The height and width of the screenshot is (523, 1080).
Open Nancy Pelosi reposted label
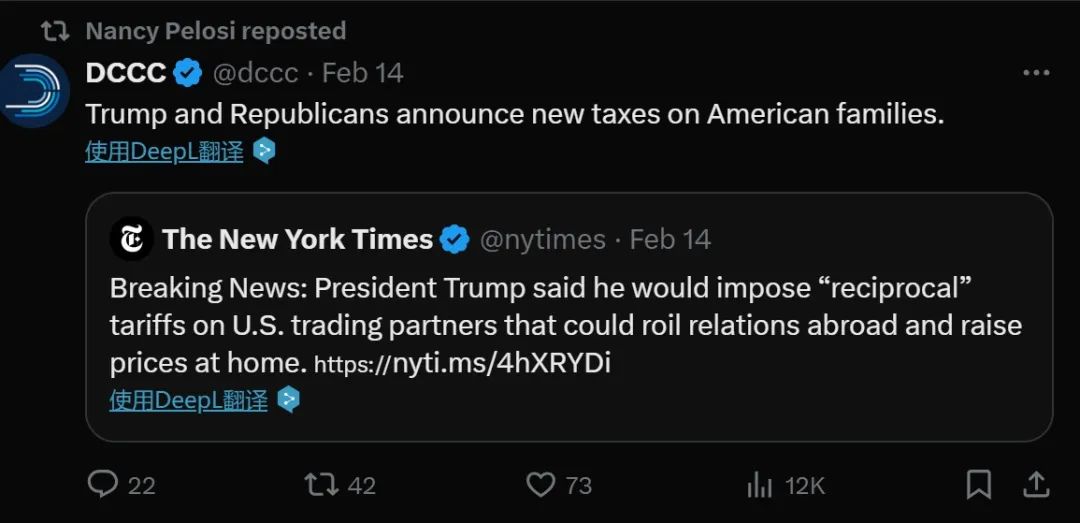coord(215,31)
